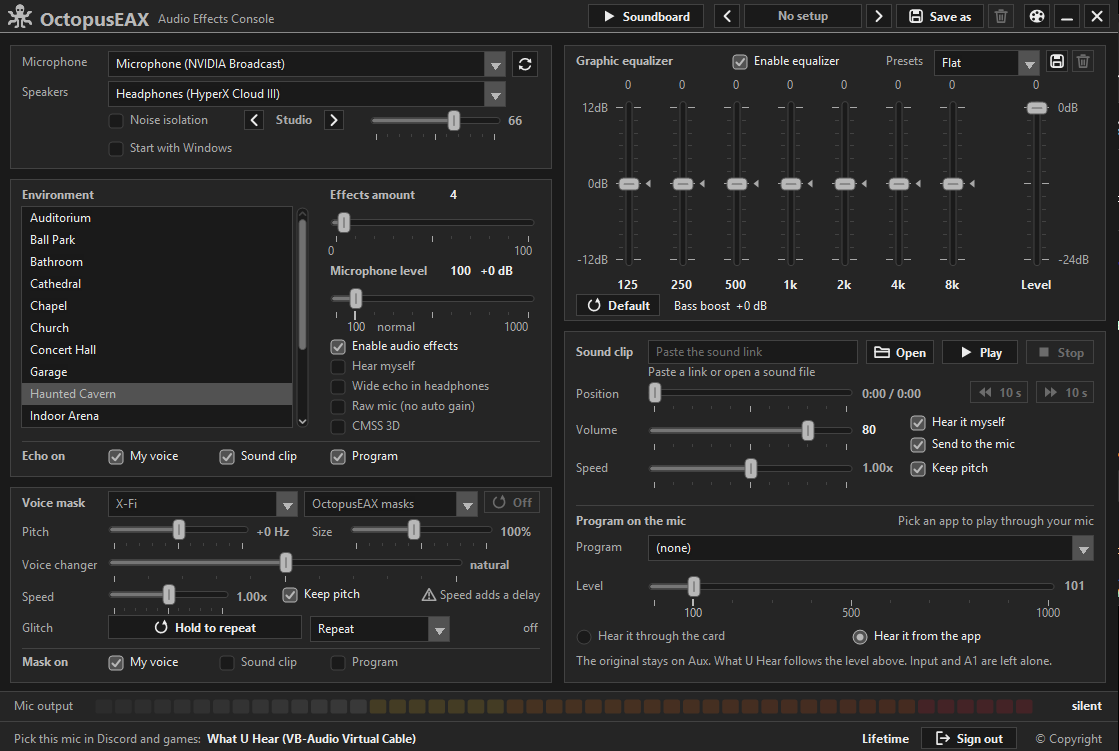Select the Auditorium environment

157,218
